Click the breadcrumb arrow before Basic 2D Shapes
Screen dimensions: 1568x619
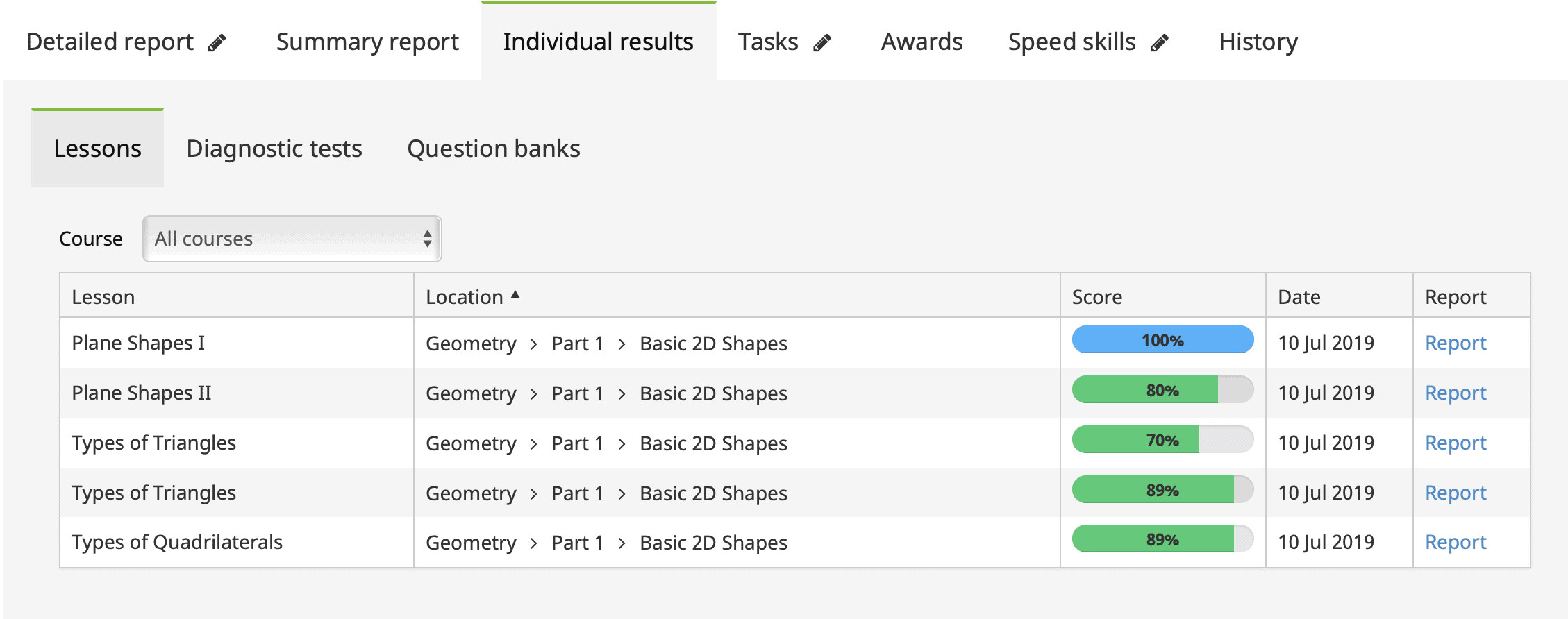620,343
